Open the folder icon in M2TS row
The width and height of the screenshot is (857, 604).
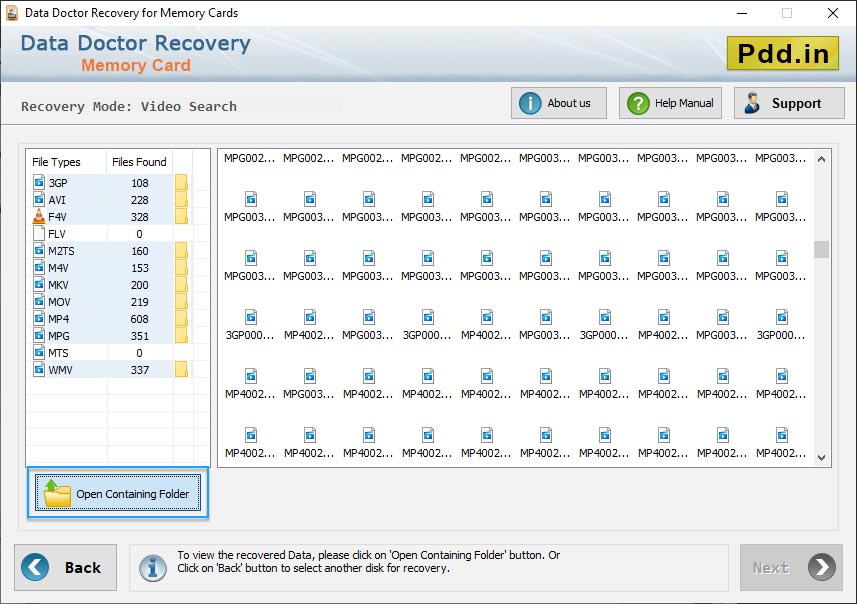pyautogui.click(x=181, y=250)
